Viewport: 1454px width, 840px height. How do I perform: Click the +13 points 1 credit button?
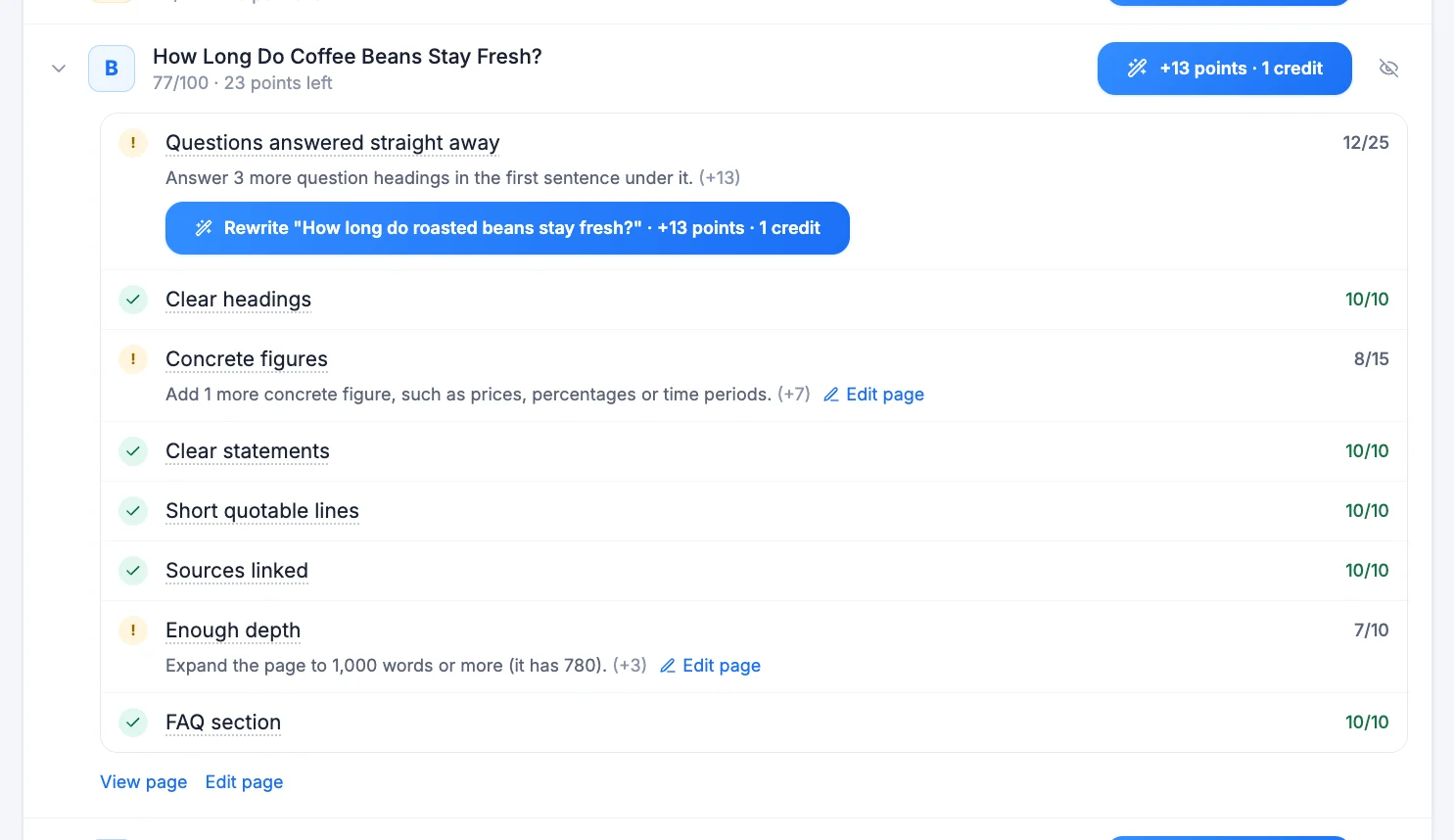[1224, 69]
